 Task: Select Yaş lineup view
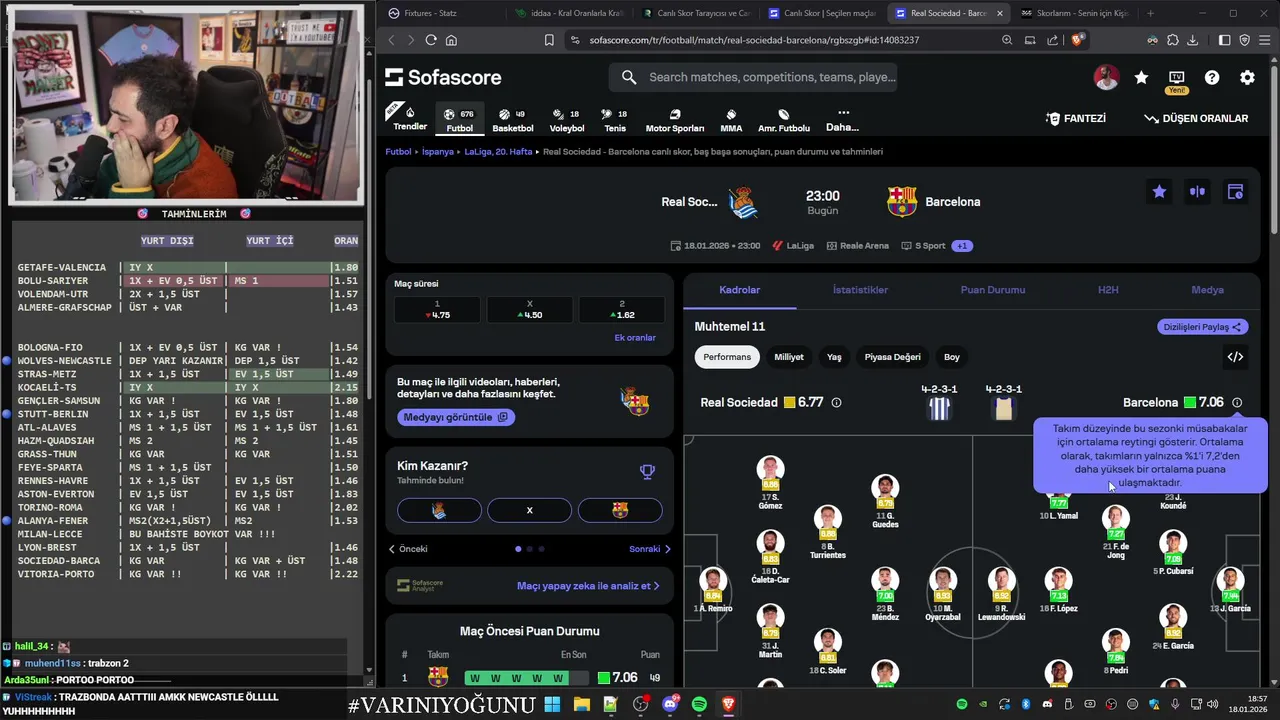pos(834,357)
